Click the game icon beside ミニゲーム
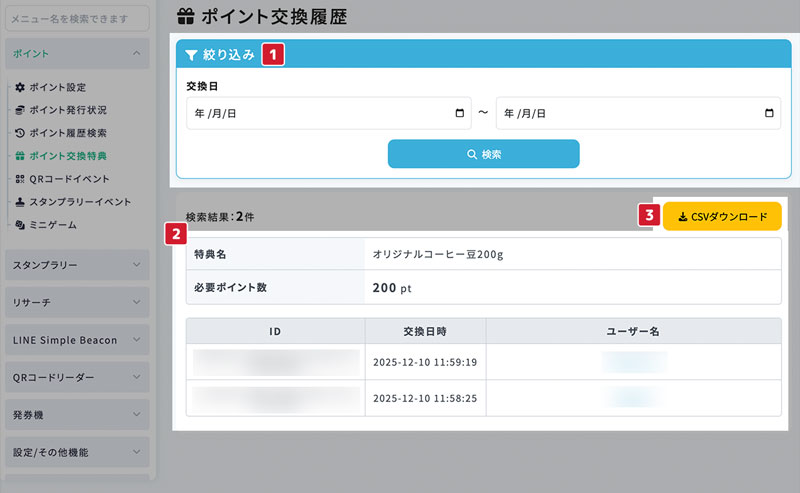This screenshot has height=493, width=800. coord(20,225)
